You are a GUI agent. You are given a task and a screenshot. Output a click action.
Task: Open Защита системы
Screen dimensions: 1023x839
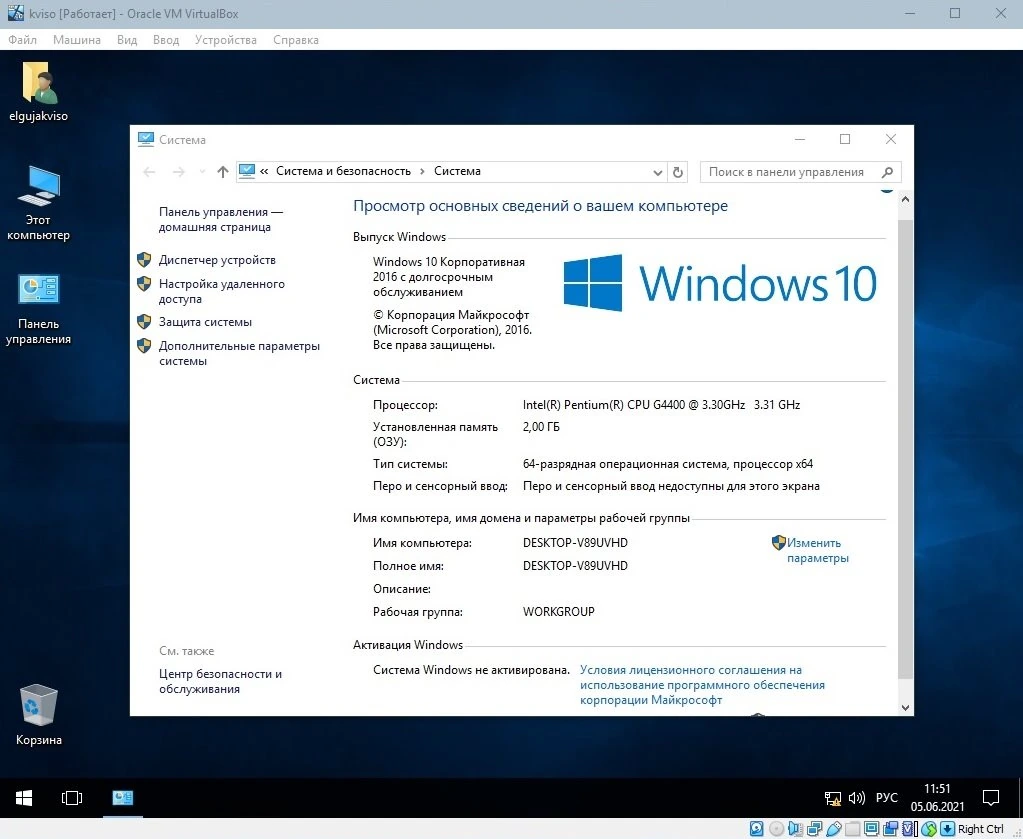[x=206, y=322]
